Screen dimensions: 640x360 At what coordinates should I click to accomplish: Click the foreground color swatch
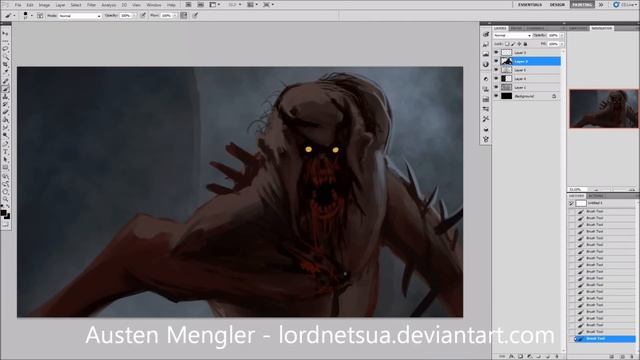[x=4, y=213]
